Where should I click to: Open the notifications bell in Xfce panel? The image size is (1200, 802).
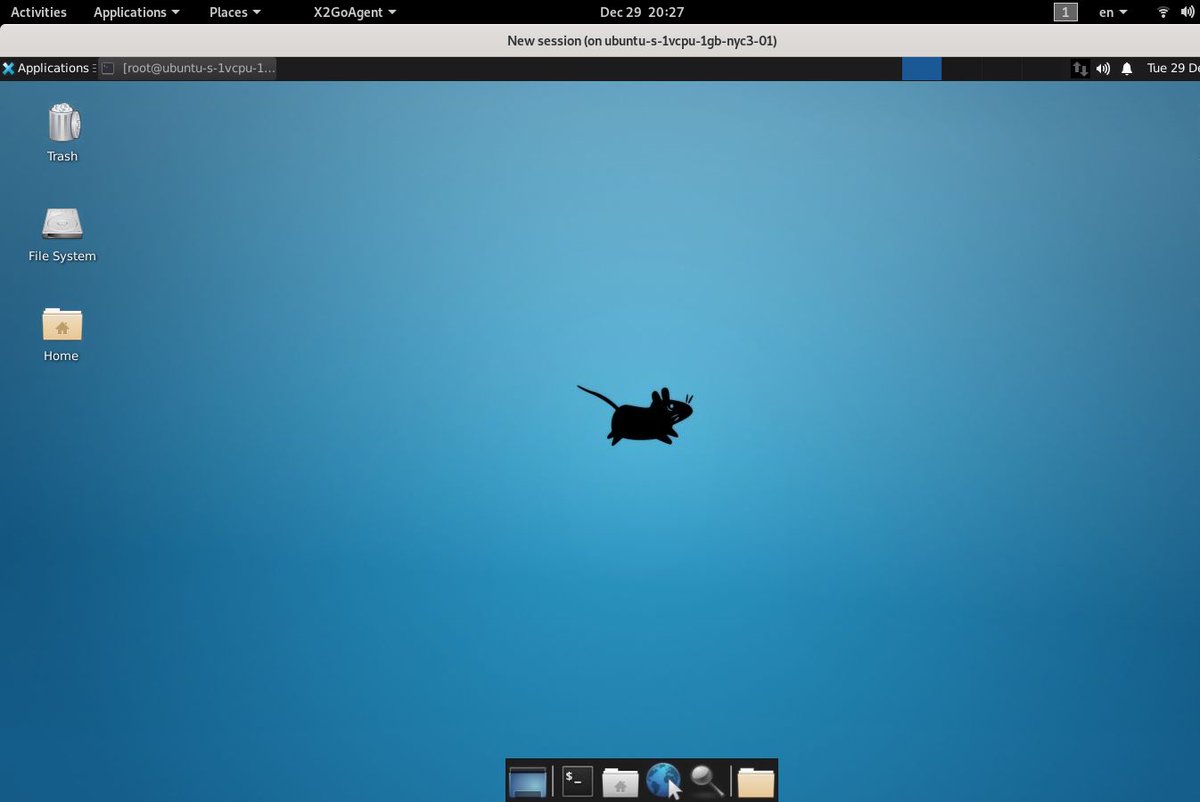point(1127,69)
